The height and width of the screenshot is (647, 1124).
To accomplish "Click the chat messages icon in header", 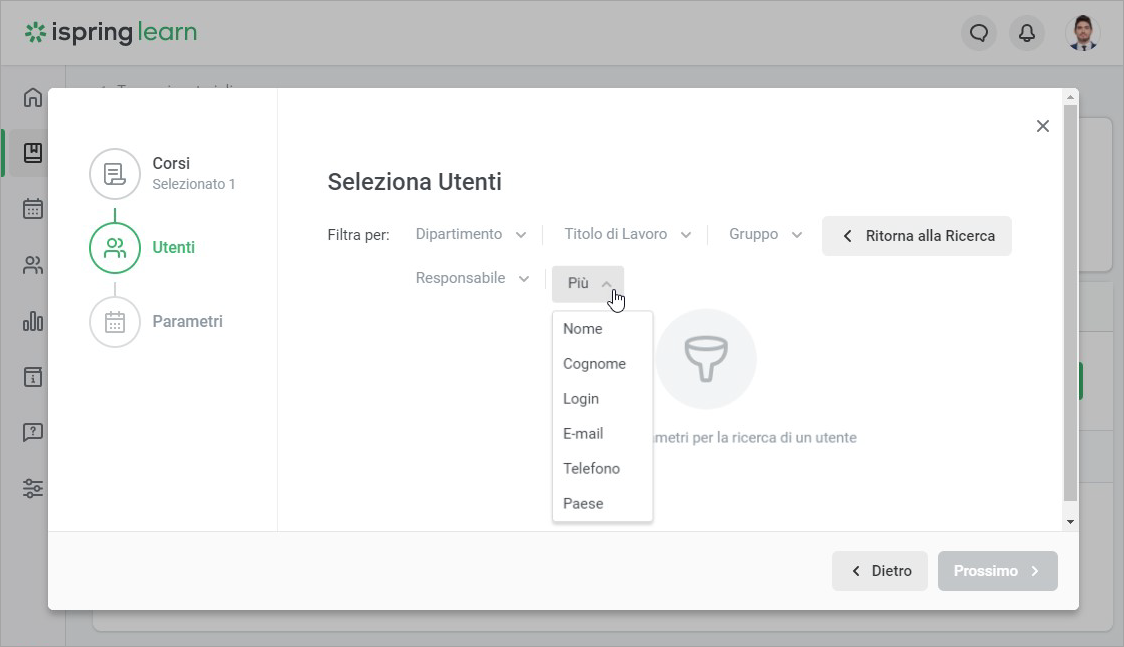I will point(979,33).
